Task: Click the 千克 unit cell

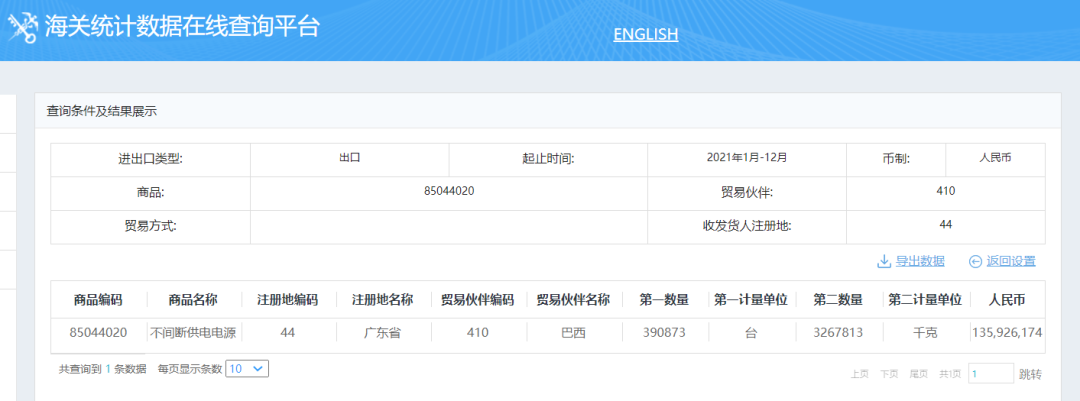Action: pyautogui.click(x=925, y=333)
